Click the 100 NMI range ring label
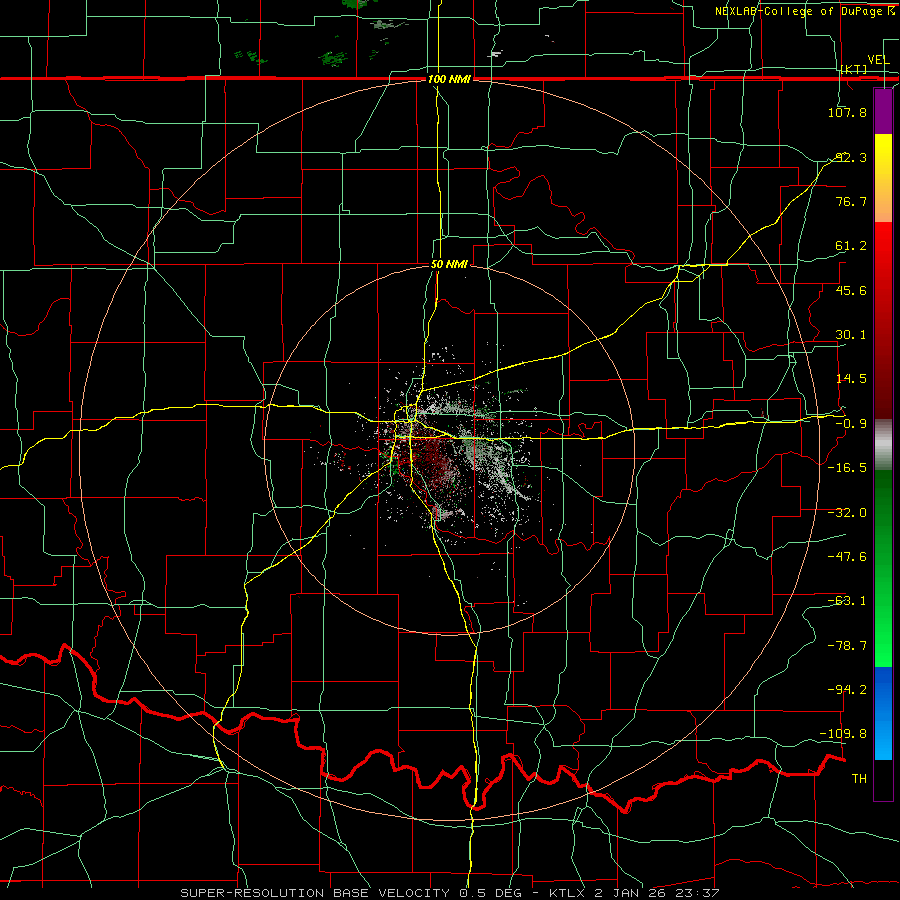The width and height of the screenshot is (900, 900). pos(449,79)
